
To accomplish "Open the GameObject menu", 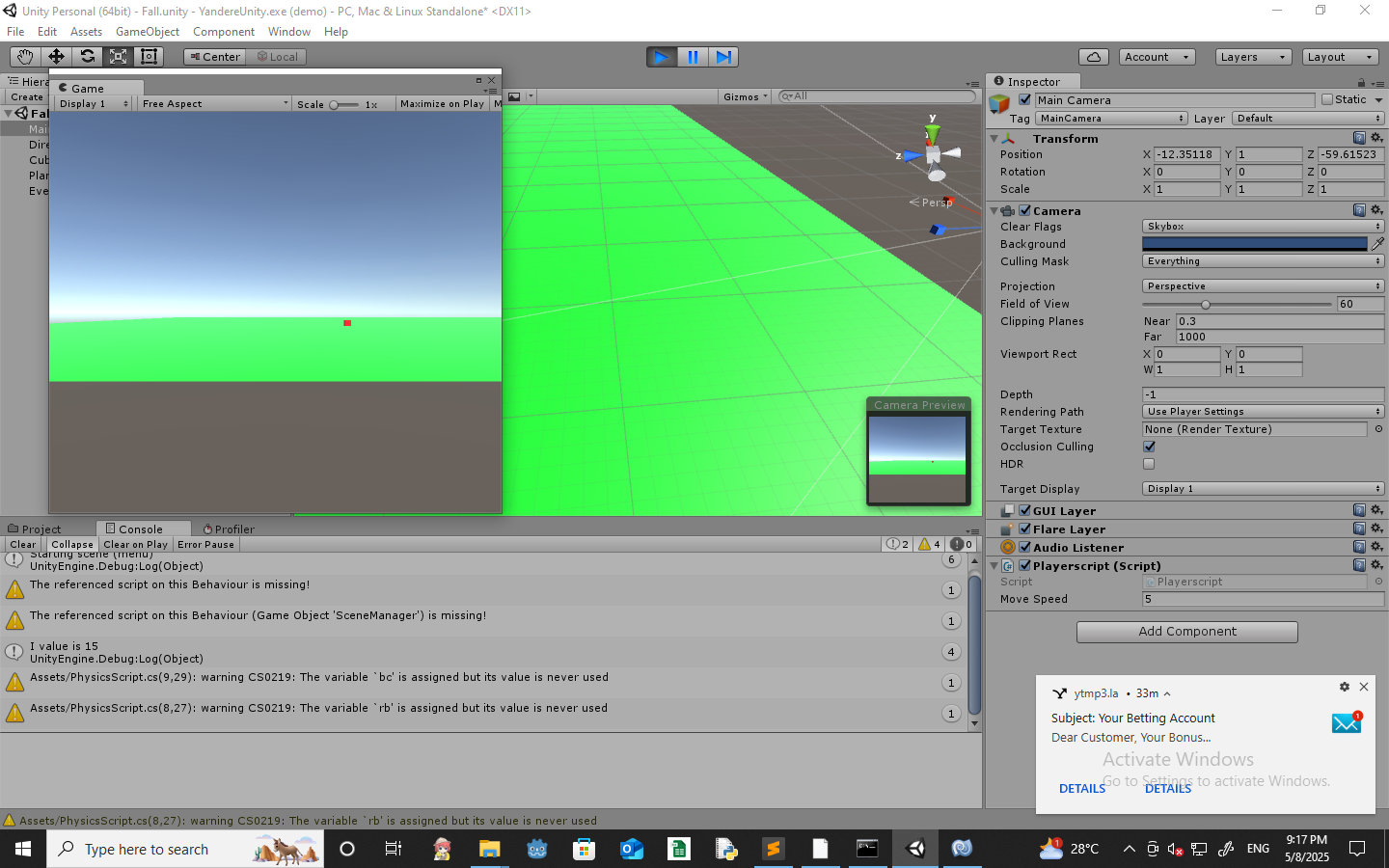I will [x=148, y=32].
